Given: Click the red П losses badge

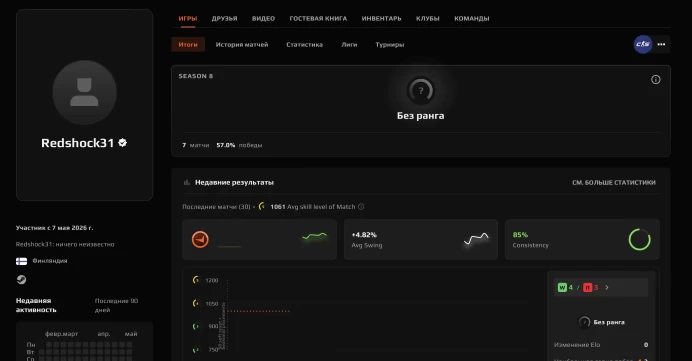Looking at the screenshot, I should pyautogui.click(x=587, y=287).
